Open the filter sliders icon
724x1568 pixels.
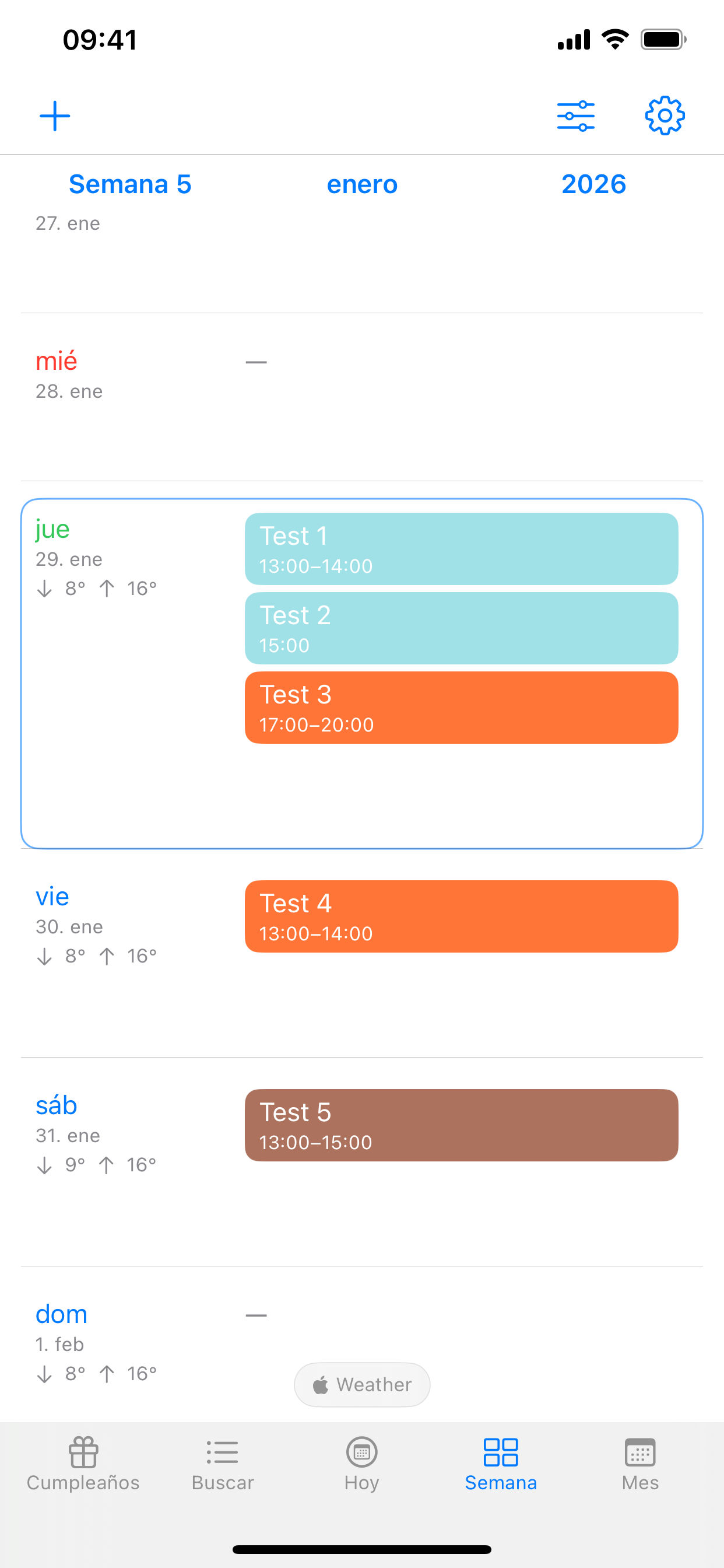tap(575, 116)
